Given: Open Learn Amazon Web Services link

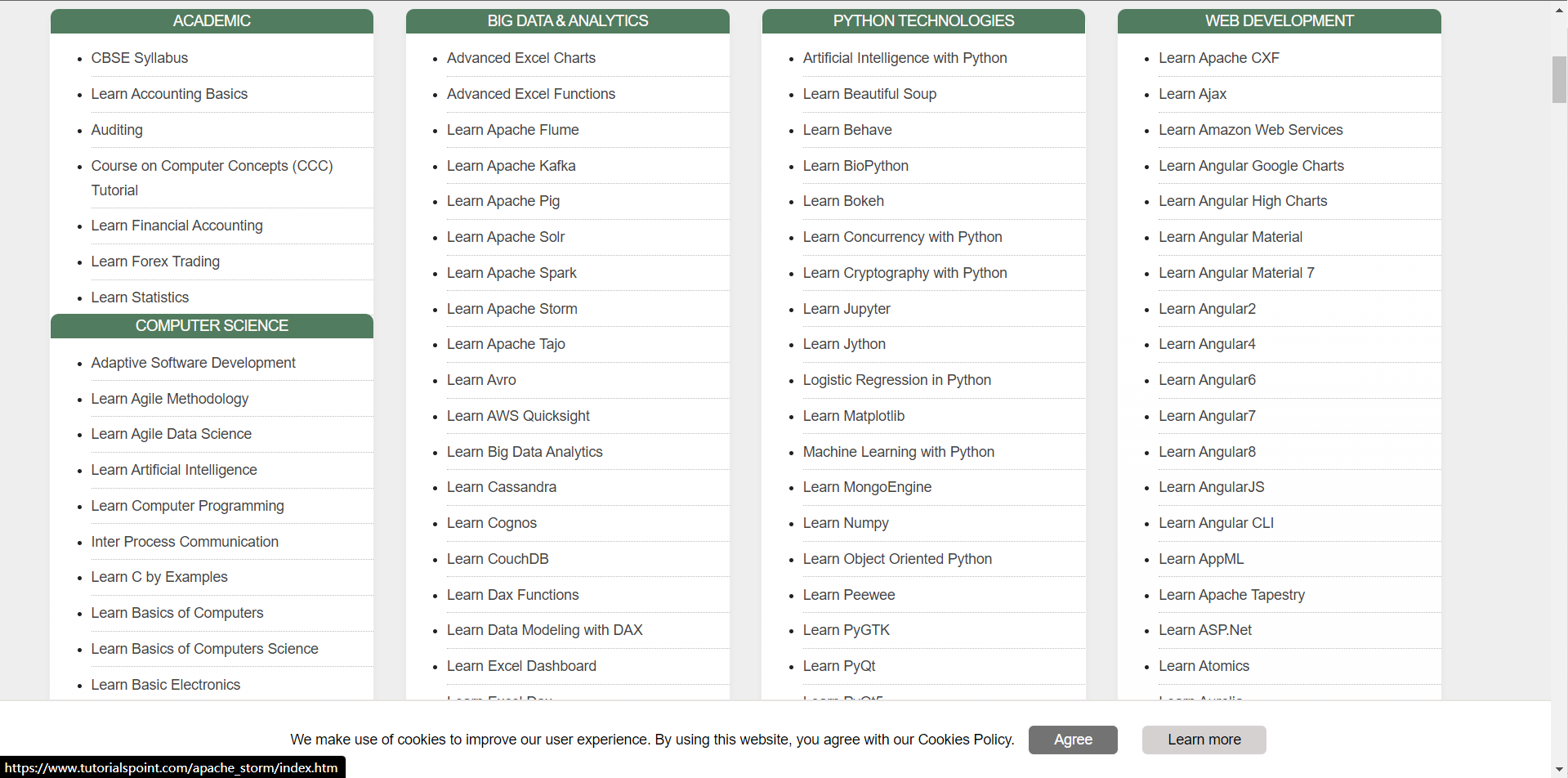Looking at the screenshot, I should (1250, 130).
